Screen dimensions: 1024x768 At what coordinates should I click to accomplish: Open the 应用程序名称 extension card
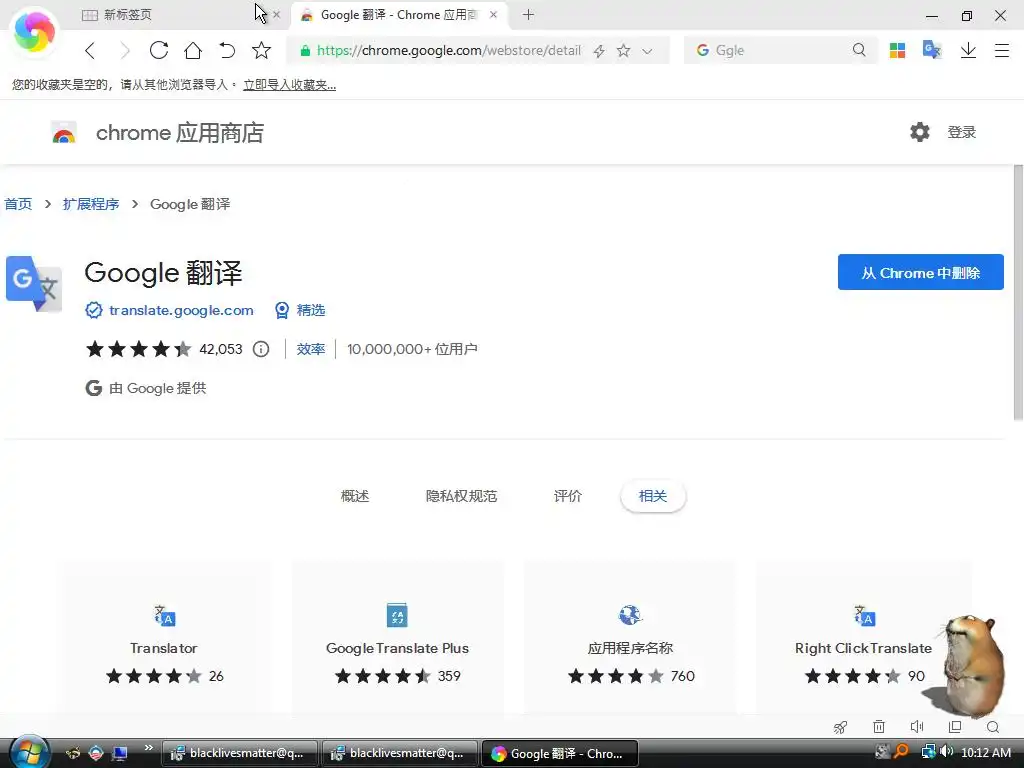(630, 637)
